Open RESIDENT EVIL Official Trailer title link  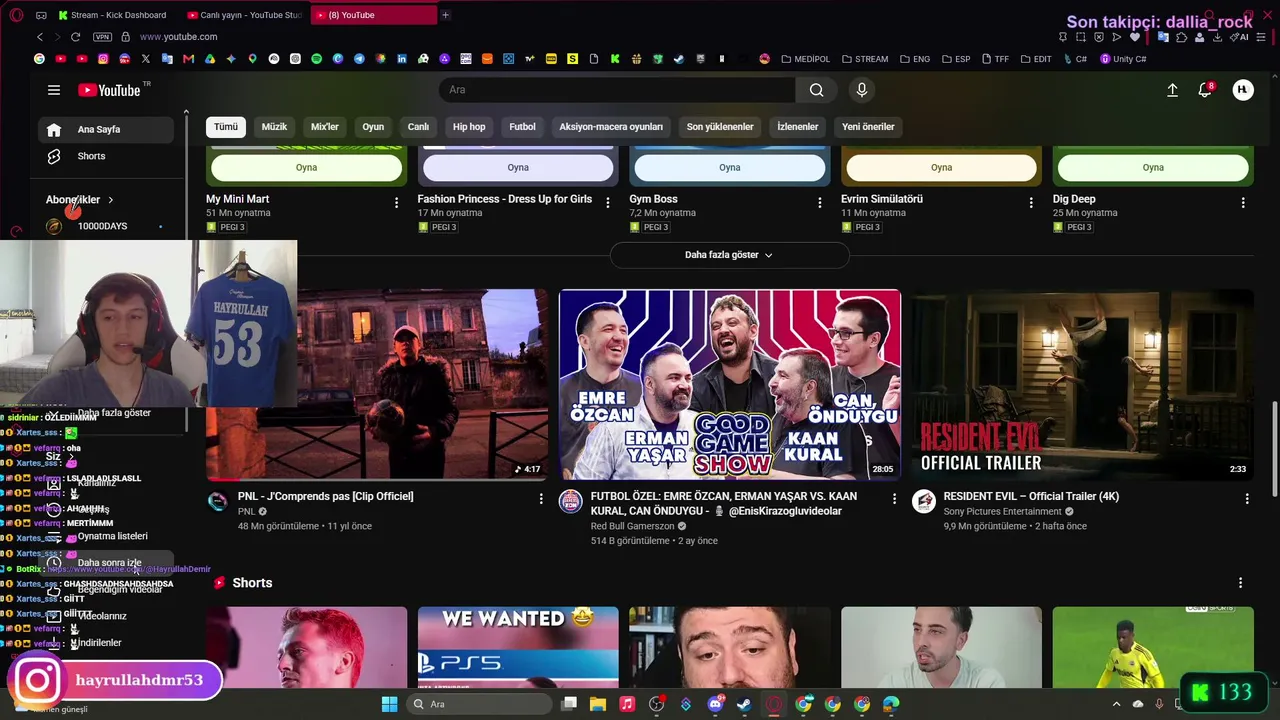1031,496
